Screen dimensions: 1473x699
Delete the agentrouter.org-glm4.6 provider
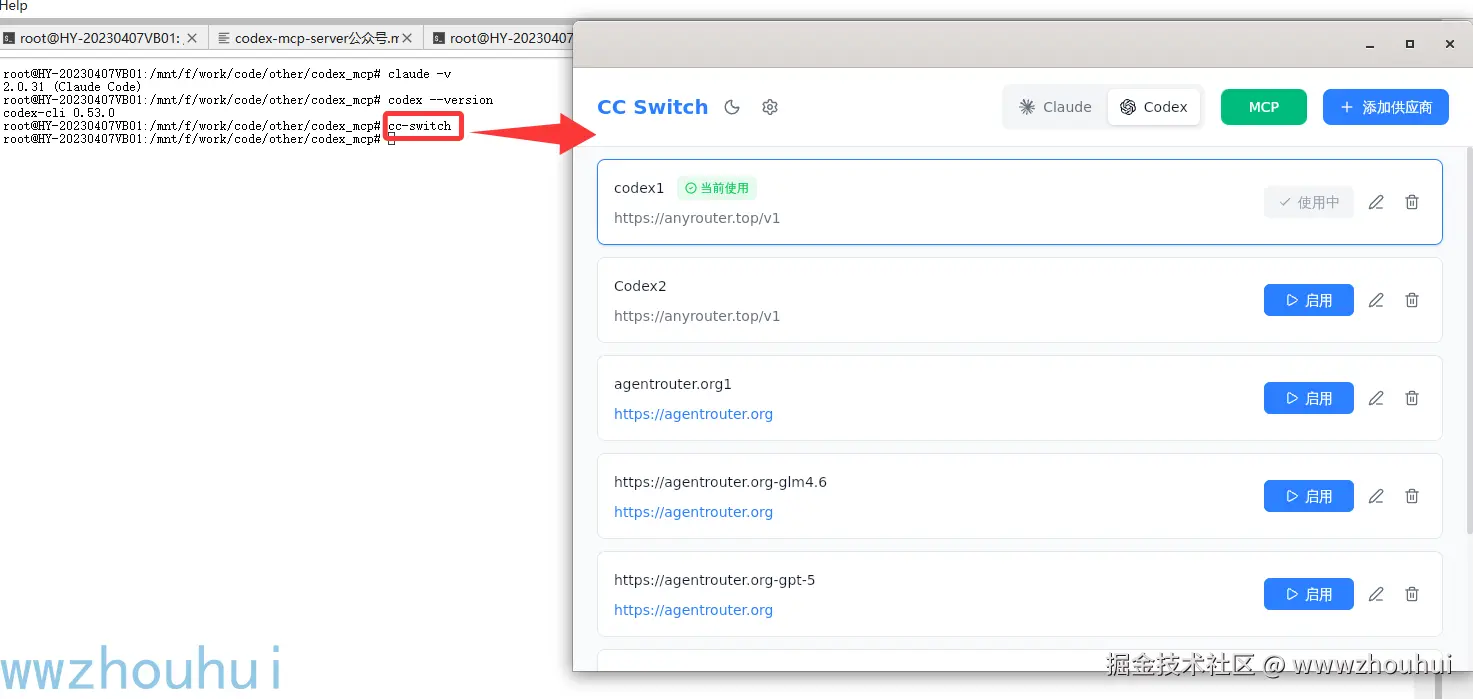(1412, 496)
